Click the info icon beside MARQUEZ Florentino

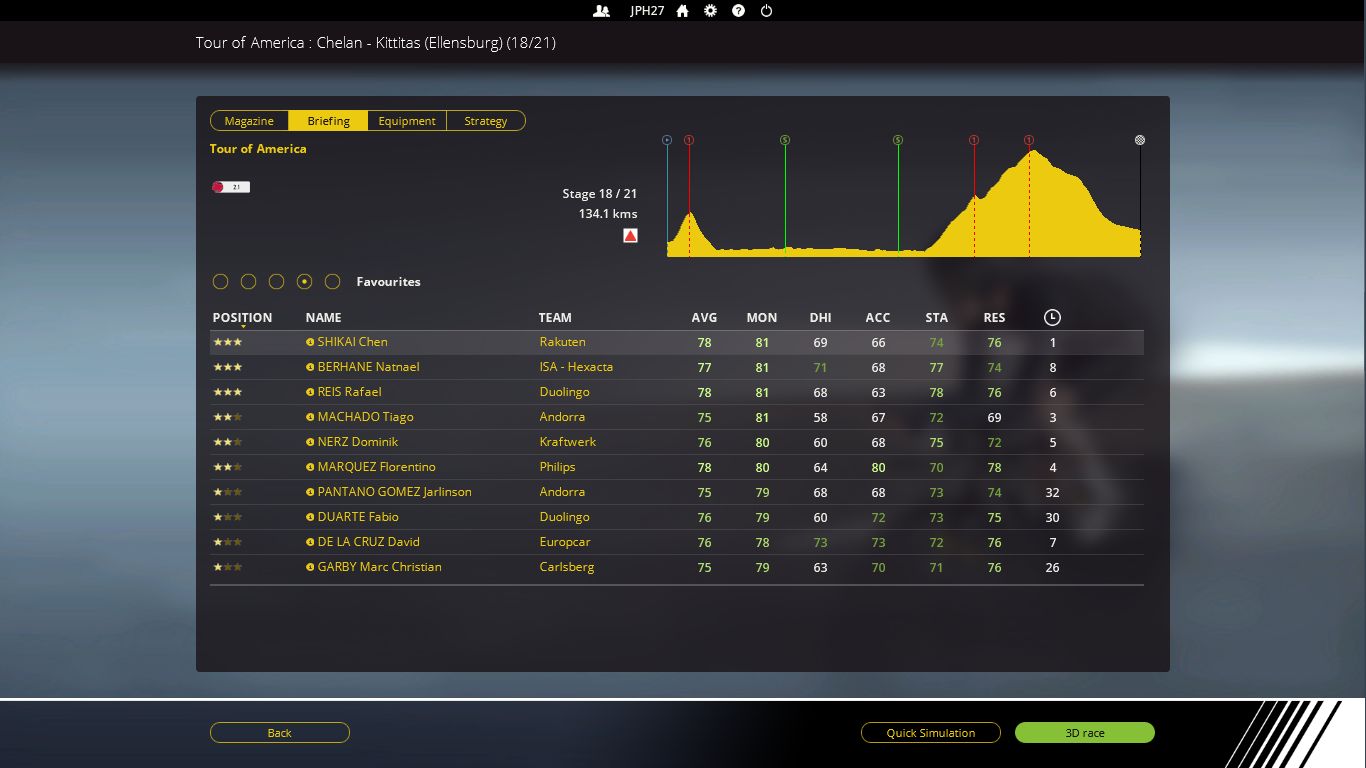coord(310,467)
